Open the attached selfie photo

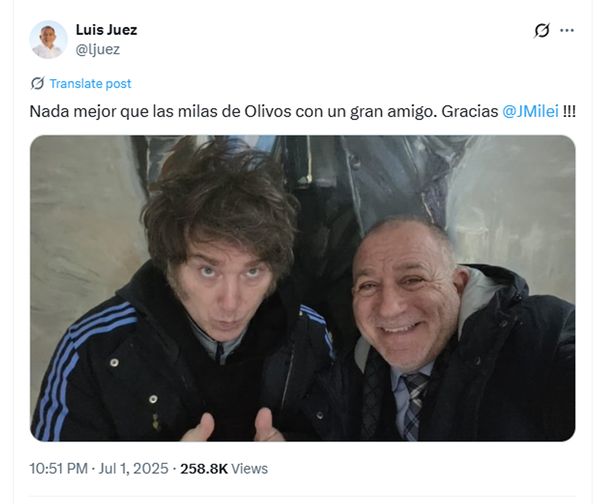(303, 288)
